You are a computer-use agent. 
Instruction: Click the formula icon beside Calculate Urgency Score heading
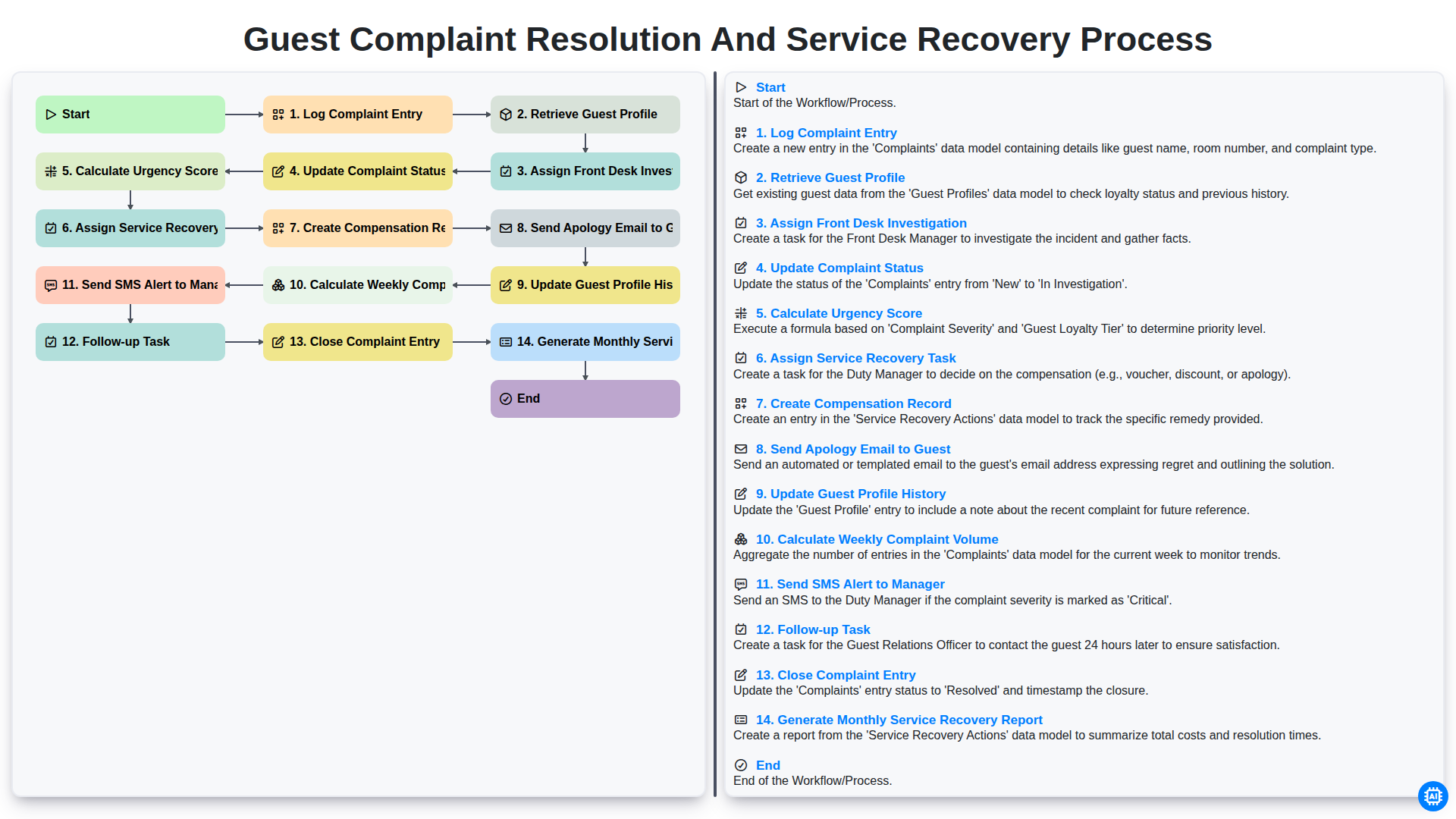[741, 313]
